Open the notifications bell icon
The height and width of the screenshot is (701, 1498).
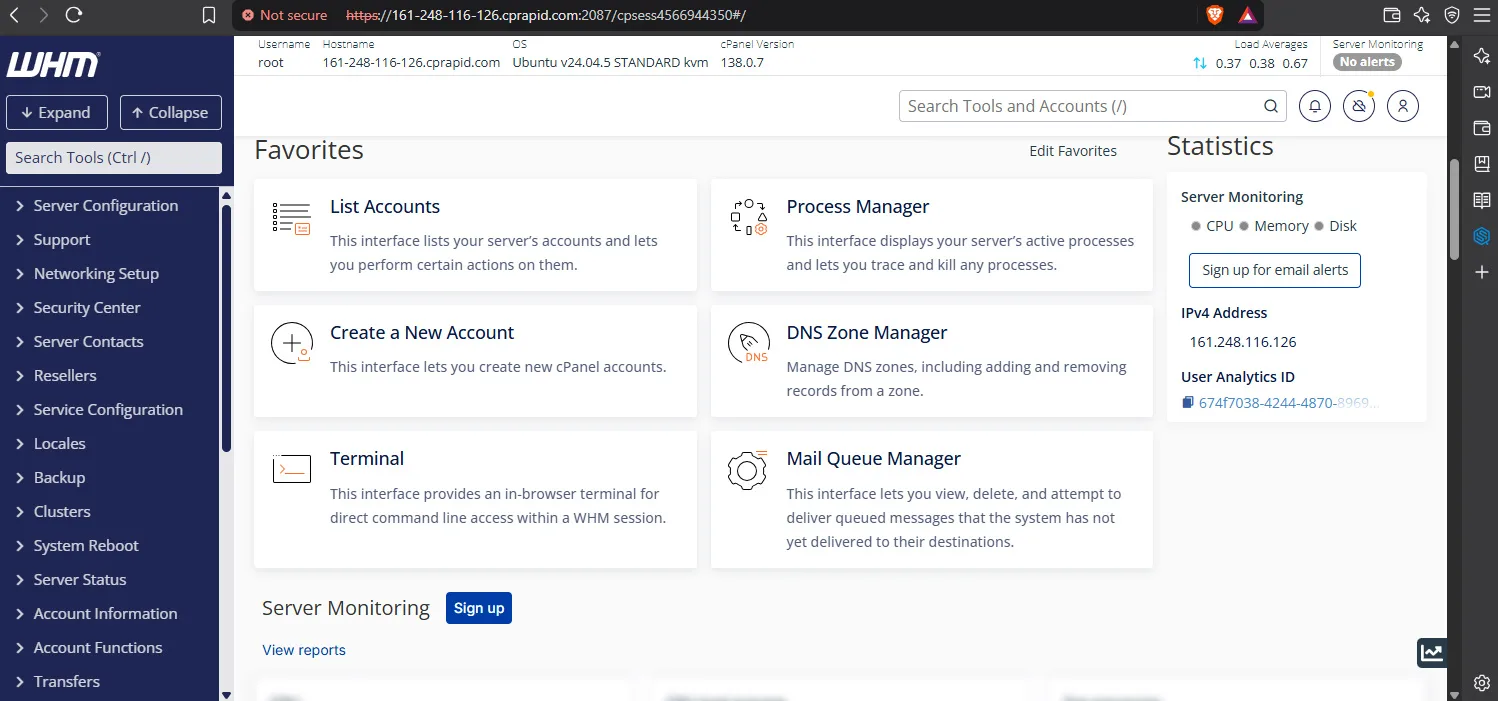point(1315,106)
